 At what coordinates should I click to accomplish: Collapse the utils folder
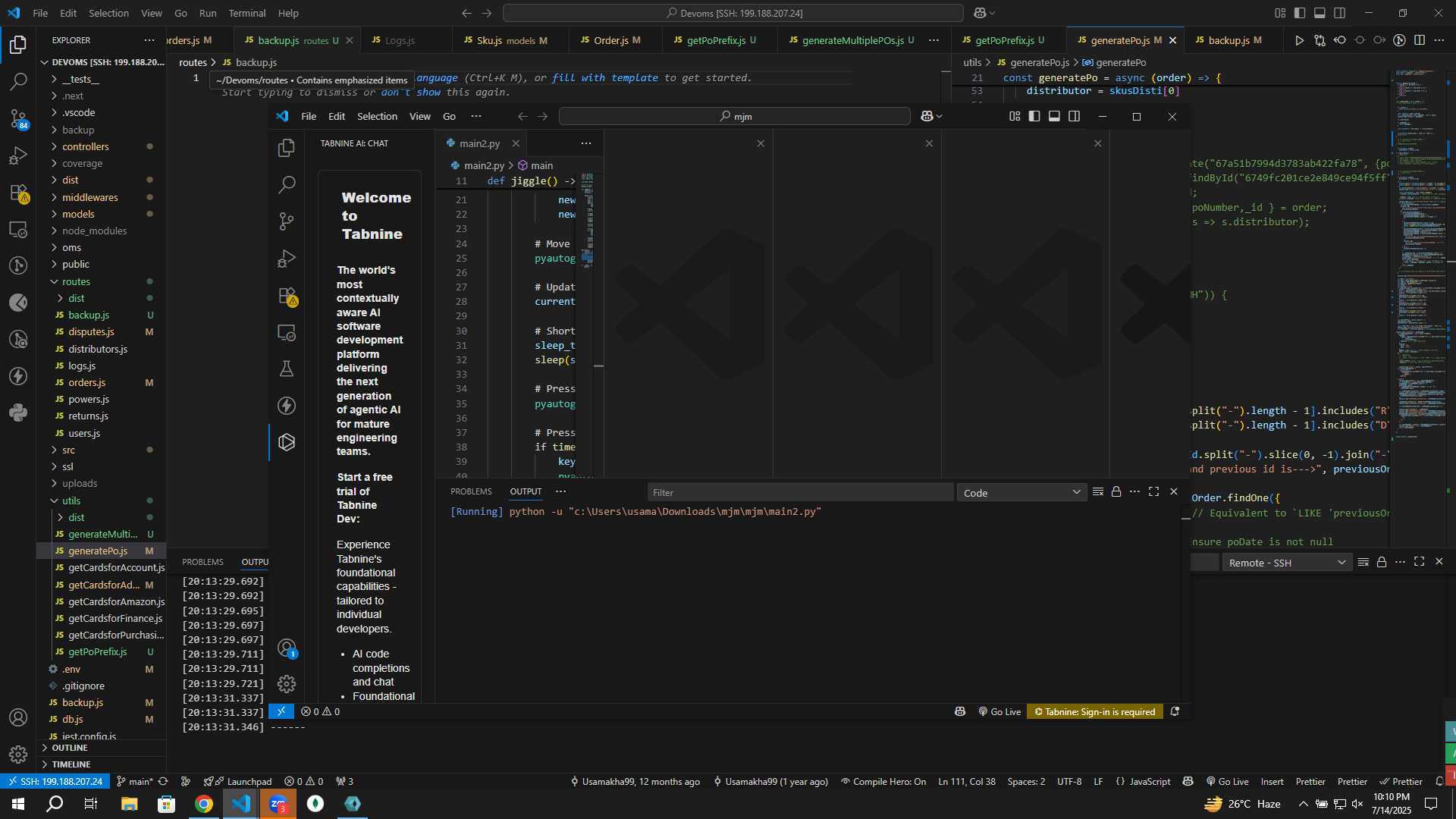tap(102, 500)
